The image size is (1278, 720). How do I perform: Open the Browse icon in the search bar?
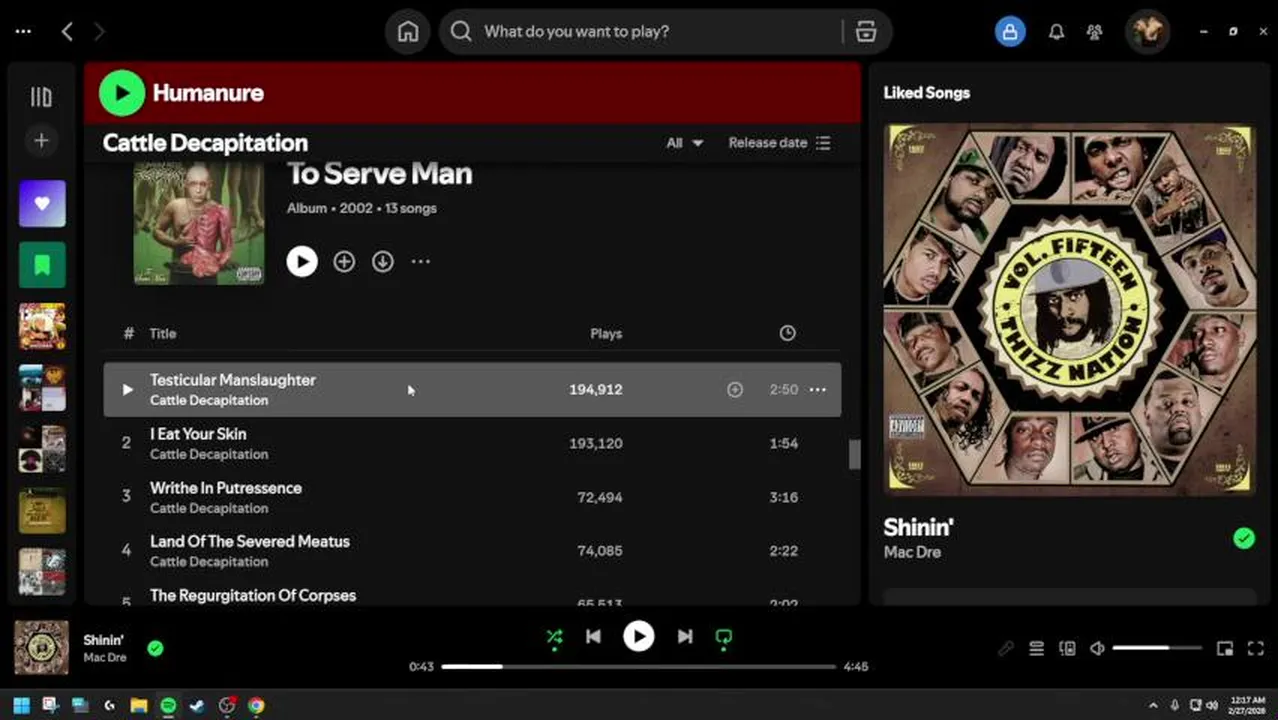click(866, 31)
